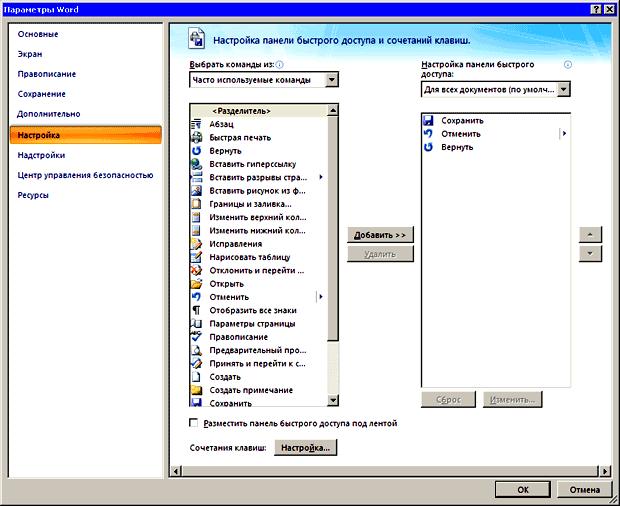Select the <Разделитель> list entry
620x506 pixels.
pos(259,111)
